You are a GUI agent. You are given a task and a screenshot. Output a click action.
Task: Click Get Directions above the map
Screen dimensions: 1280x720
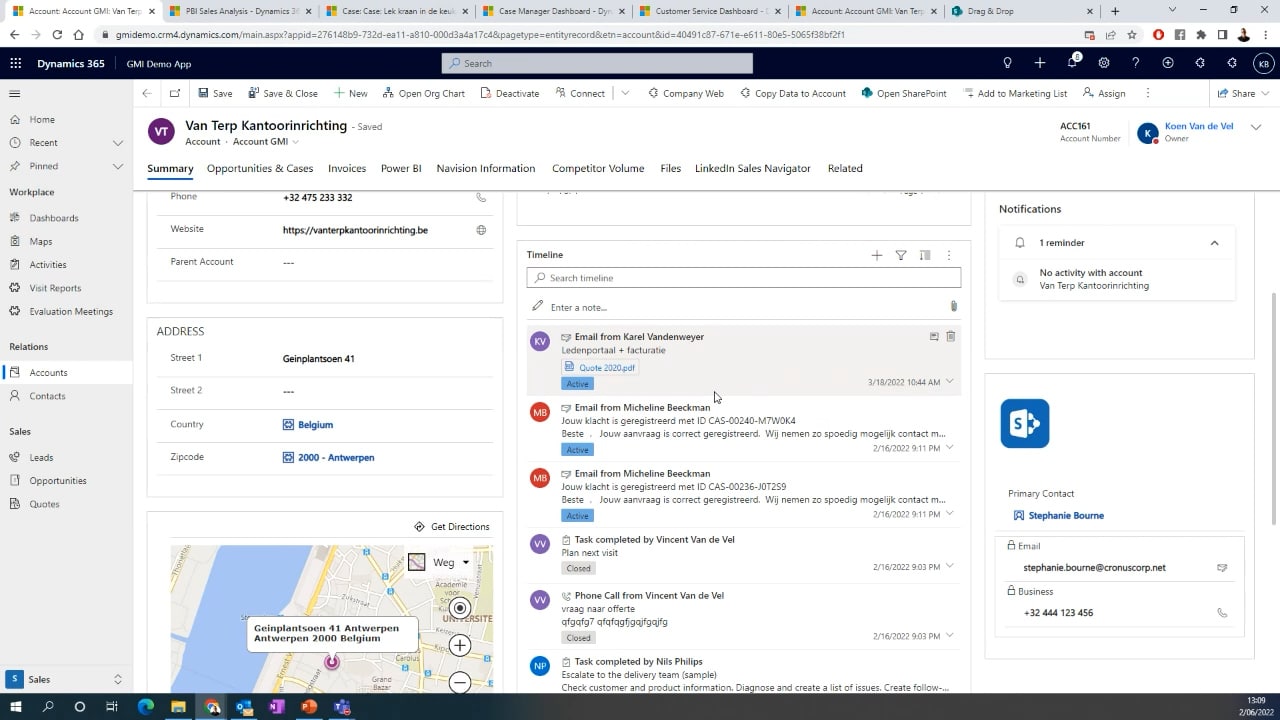tap(452, 527)
